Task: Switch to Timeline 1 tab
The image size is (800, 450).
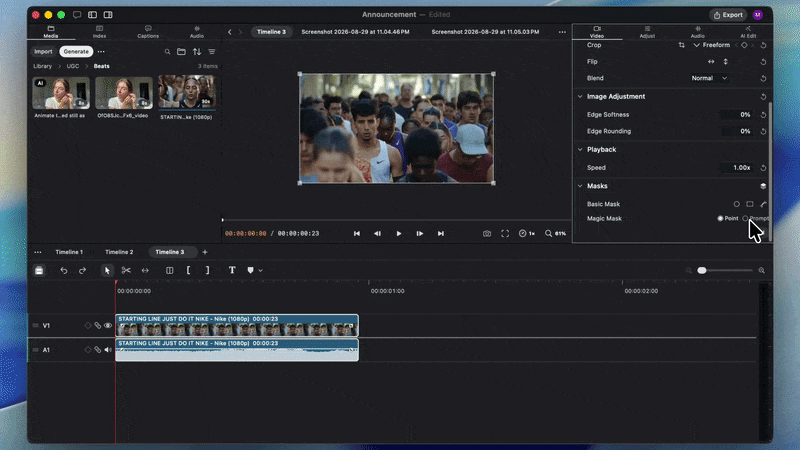Action: coord(69,252)
